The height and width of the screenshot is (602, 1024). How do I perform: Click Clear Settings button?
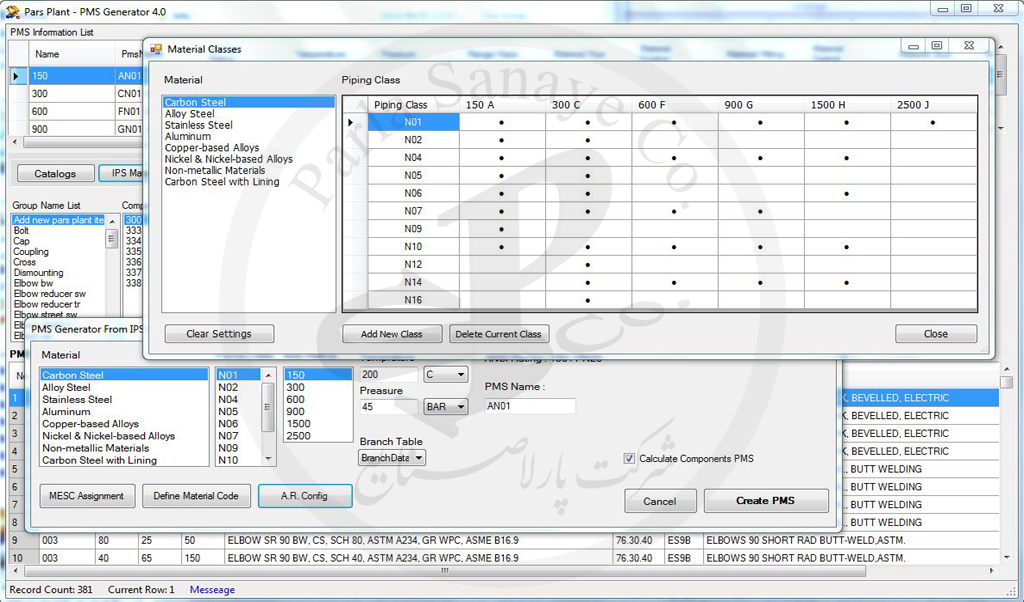[219, 334]
